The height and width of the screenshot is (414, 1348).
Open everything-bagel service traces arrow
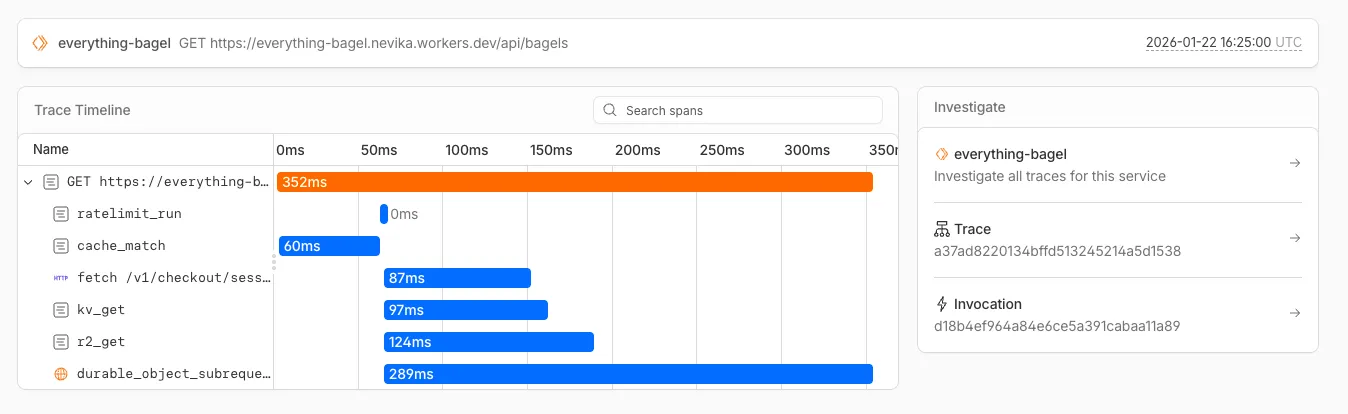[x=1295, y=163]
